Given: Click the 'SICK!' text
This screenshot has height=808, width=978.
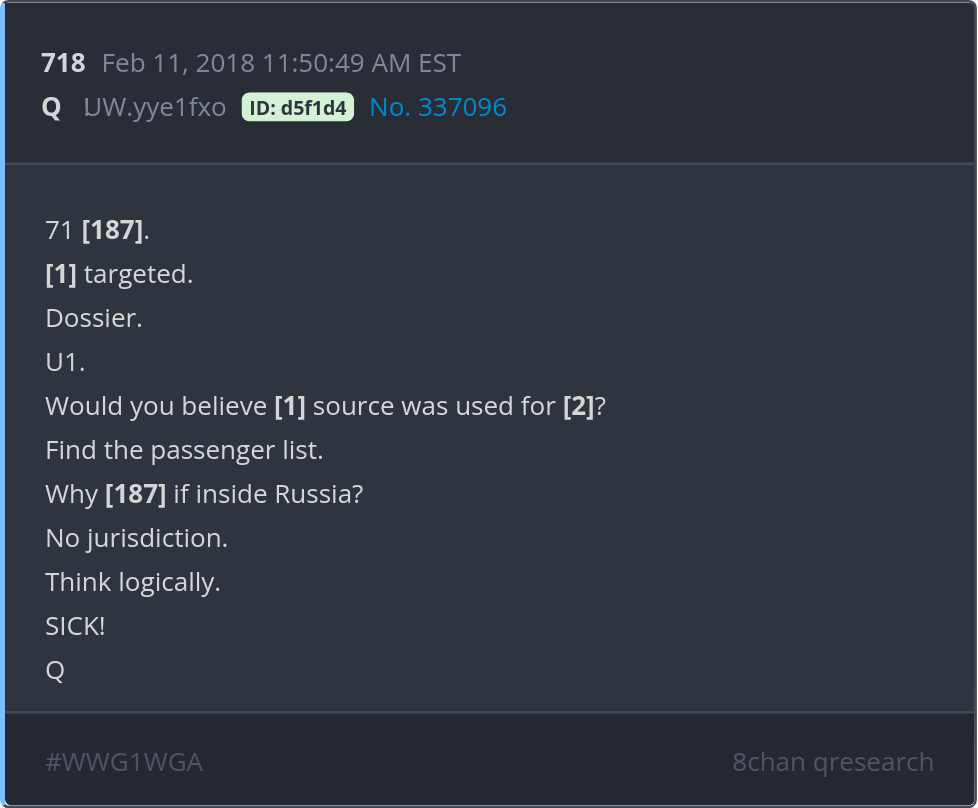Looking at the screenshot, I should click(75, 626).
